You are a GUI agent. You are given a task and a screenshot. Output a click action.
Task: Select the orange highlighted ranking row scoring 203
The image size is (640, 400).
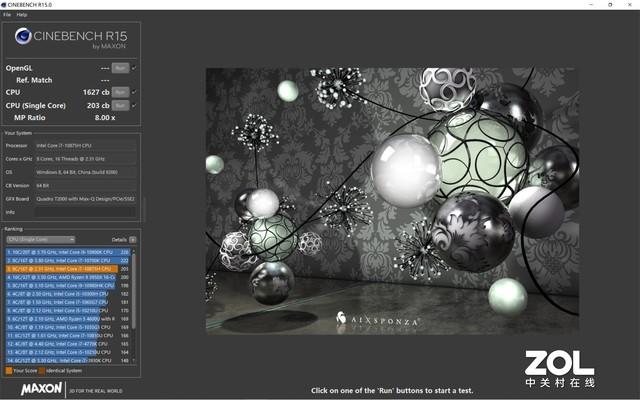click(x=68, y=269)
